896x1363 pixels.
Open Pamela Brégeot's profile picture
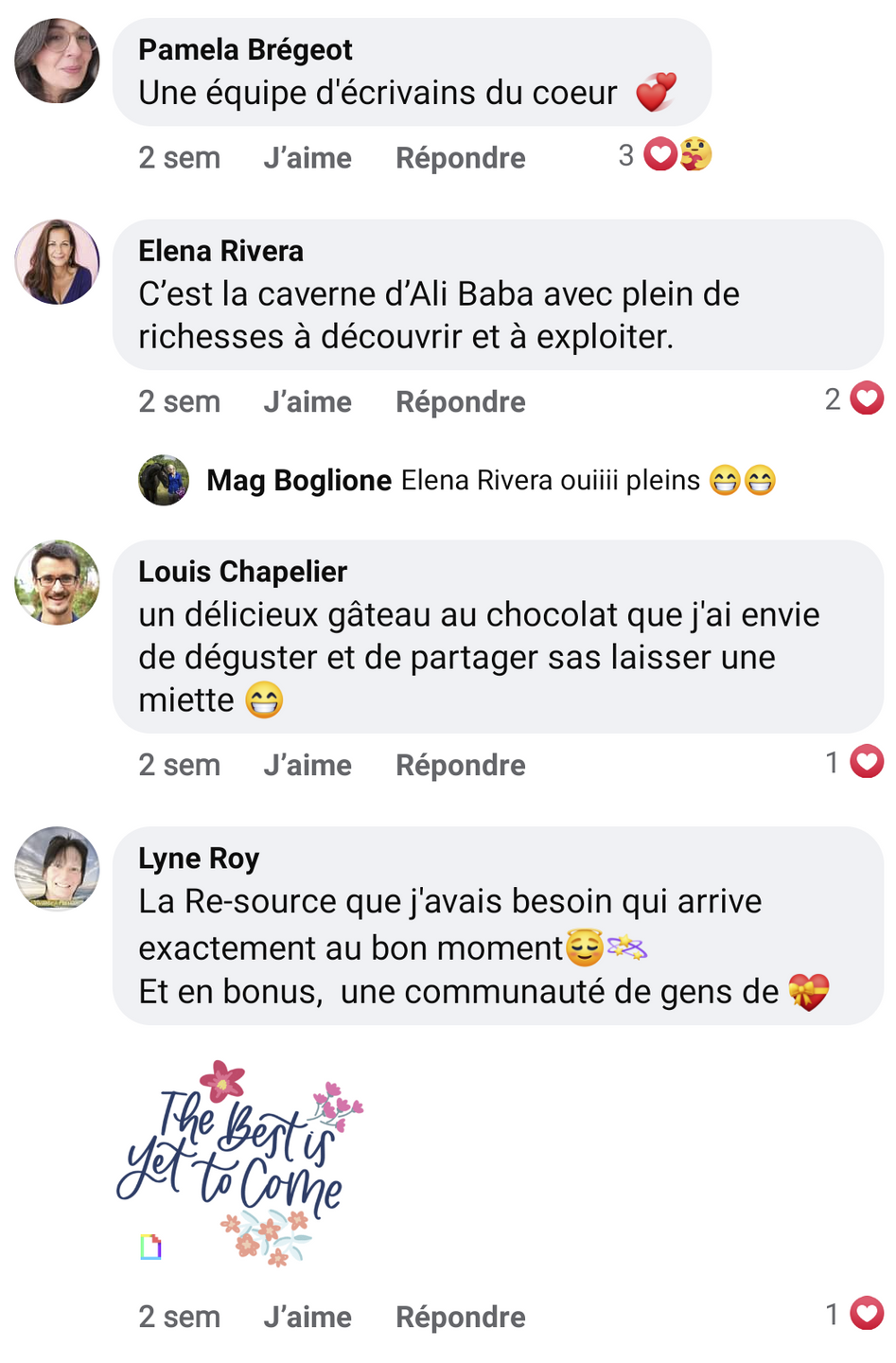(x=57, y=61)
